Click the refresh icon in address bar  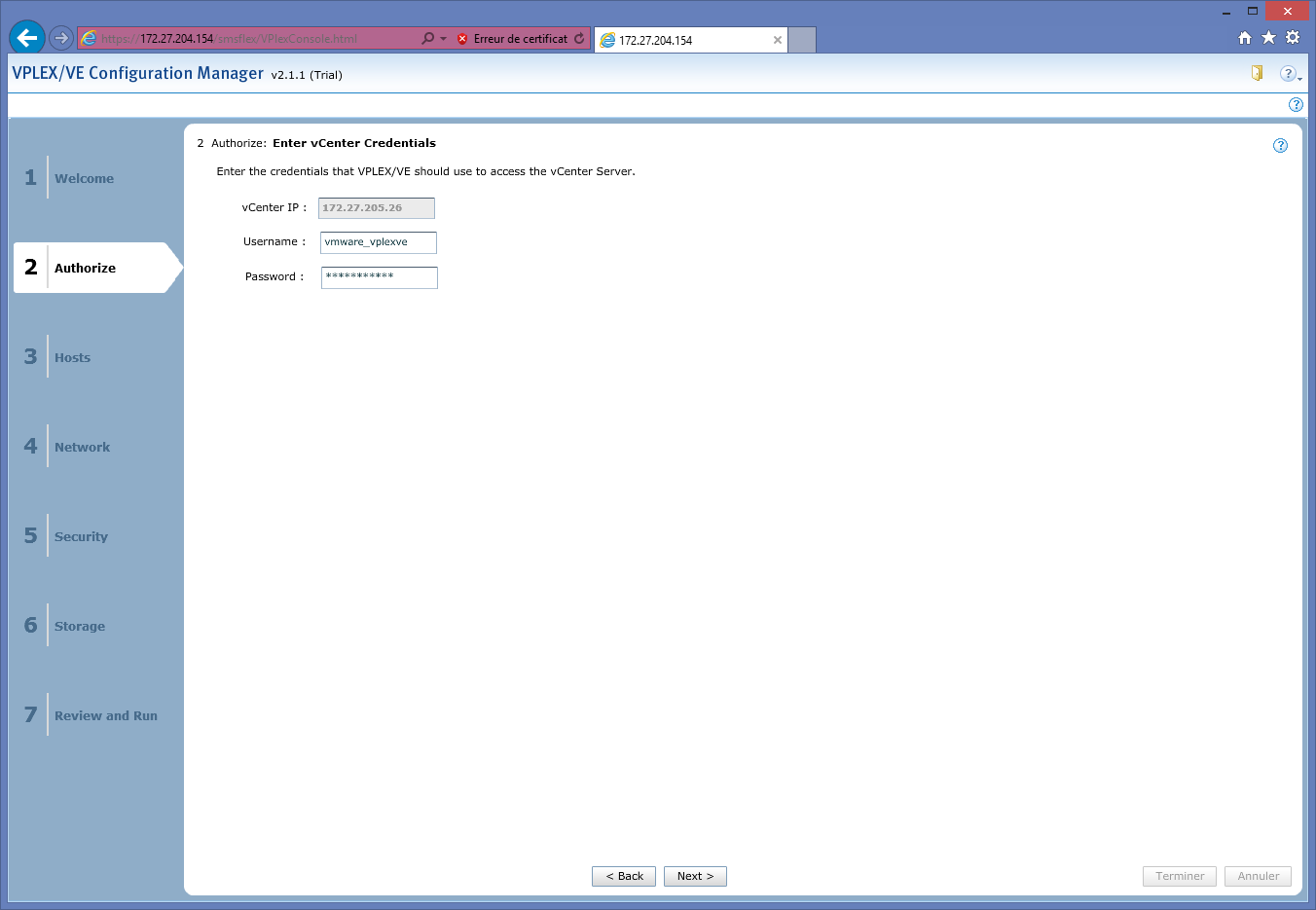(579, 39)
